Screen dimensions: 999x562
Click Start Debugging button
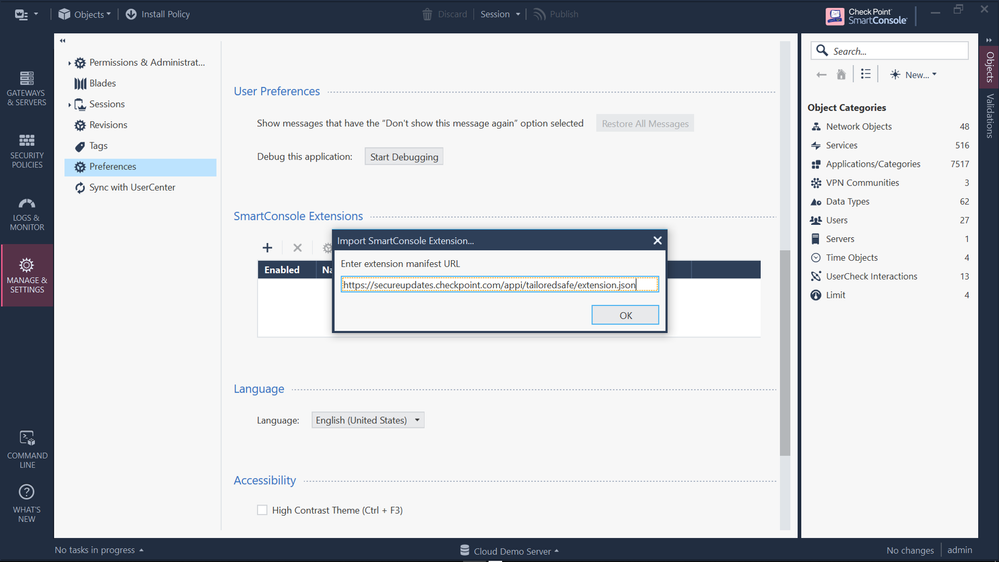[404, 157]
